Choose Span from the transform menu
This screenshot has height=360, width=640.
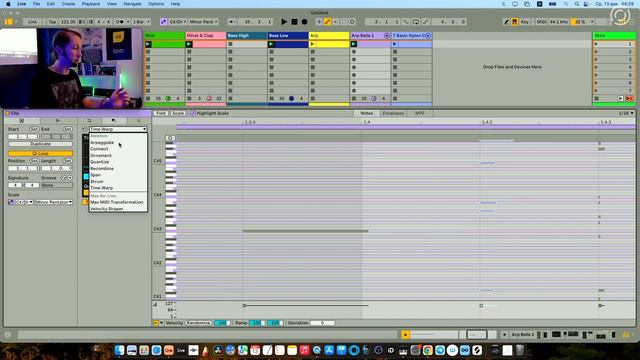click(x=96, y=175)
